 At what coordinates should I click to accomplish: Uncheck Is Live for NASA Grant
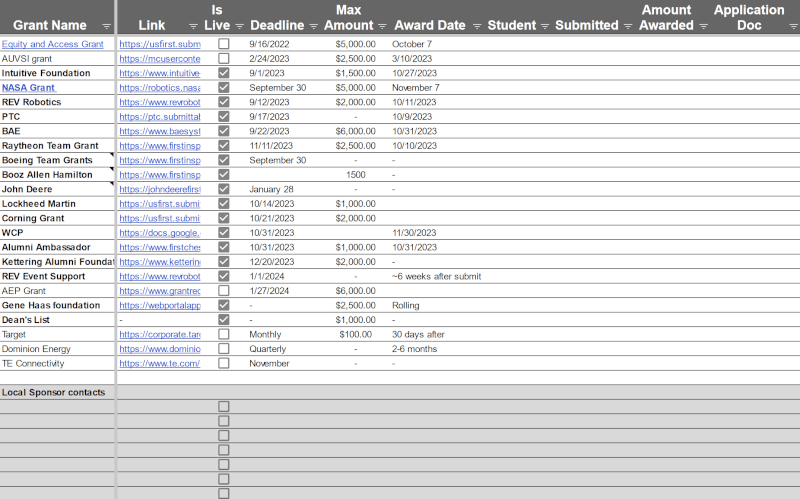pyautogui.click(x=223, y=88)
